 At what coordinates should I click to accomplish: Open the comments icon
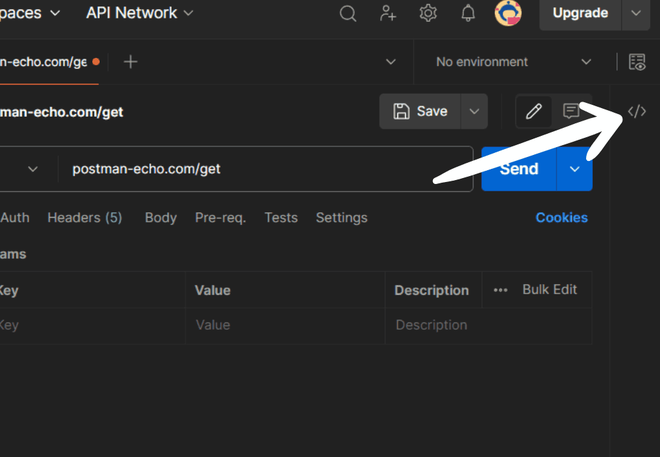tap(571, 111)
